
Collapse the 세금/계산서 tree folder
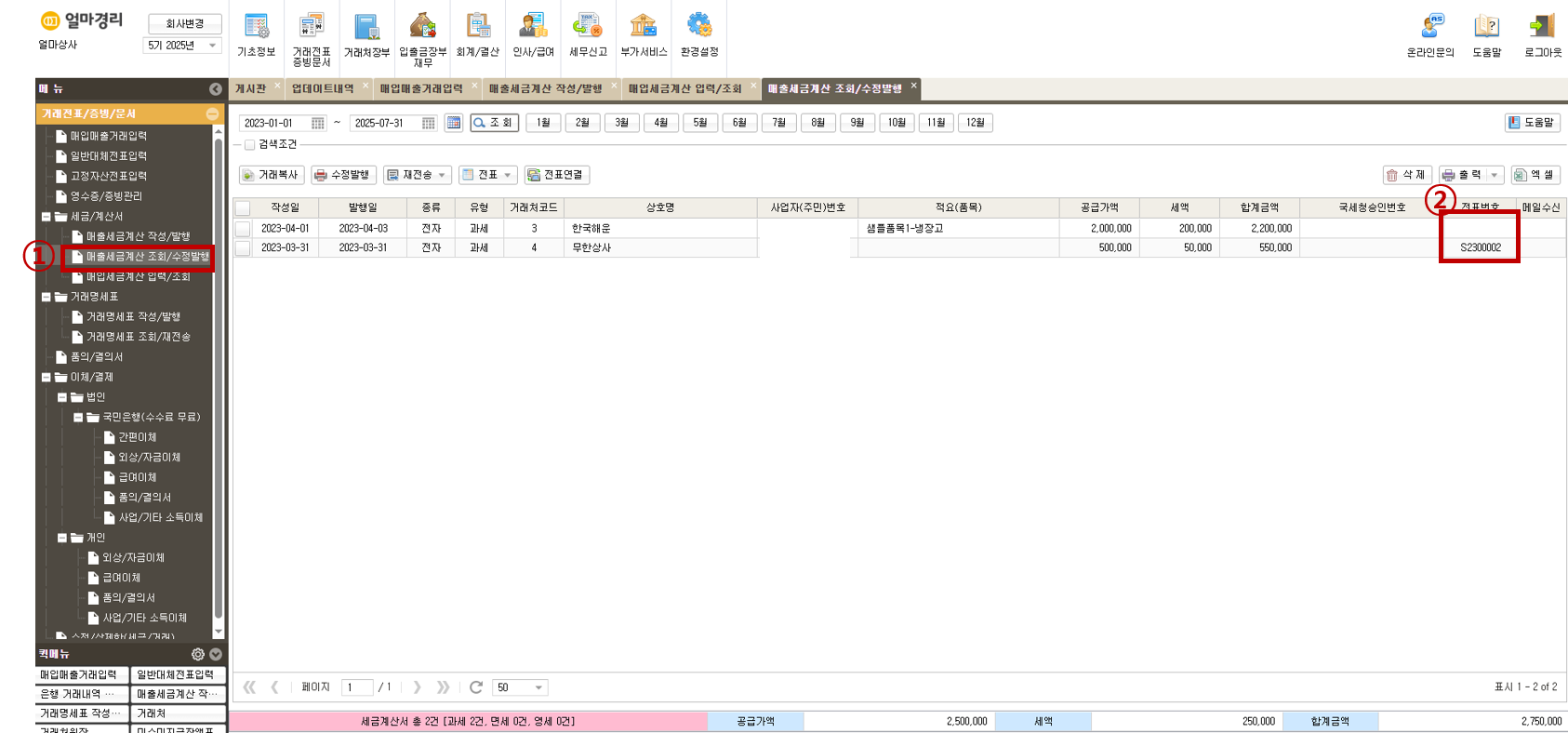[46, 217]
